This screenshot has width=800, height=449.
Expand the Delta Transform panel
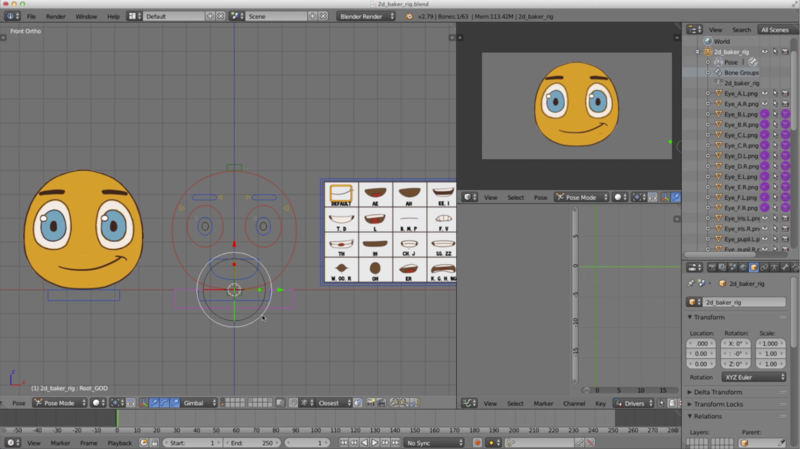(x=718, y=392)
